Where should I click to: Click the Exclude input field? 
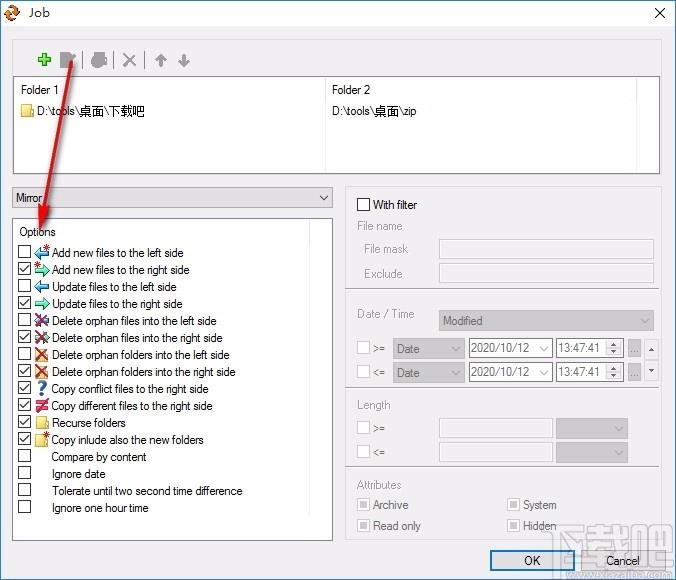(x=546, y=273)
